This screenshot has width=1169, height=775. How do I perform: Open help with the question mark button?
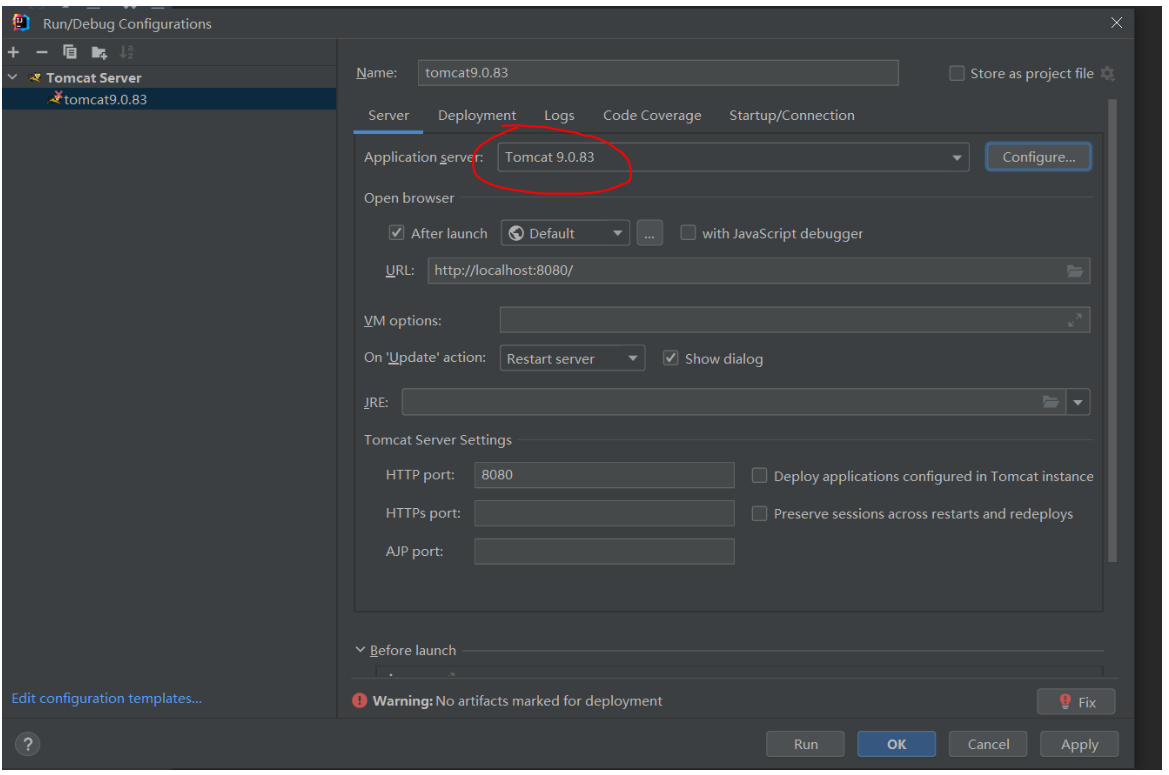[x=28, y=744]
